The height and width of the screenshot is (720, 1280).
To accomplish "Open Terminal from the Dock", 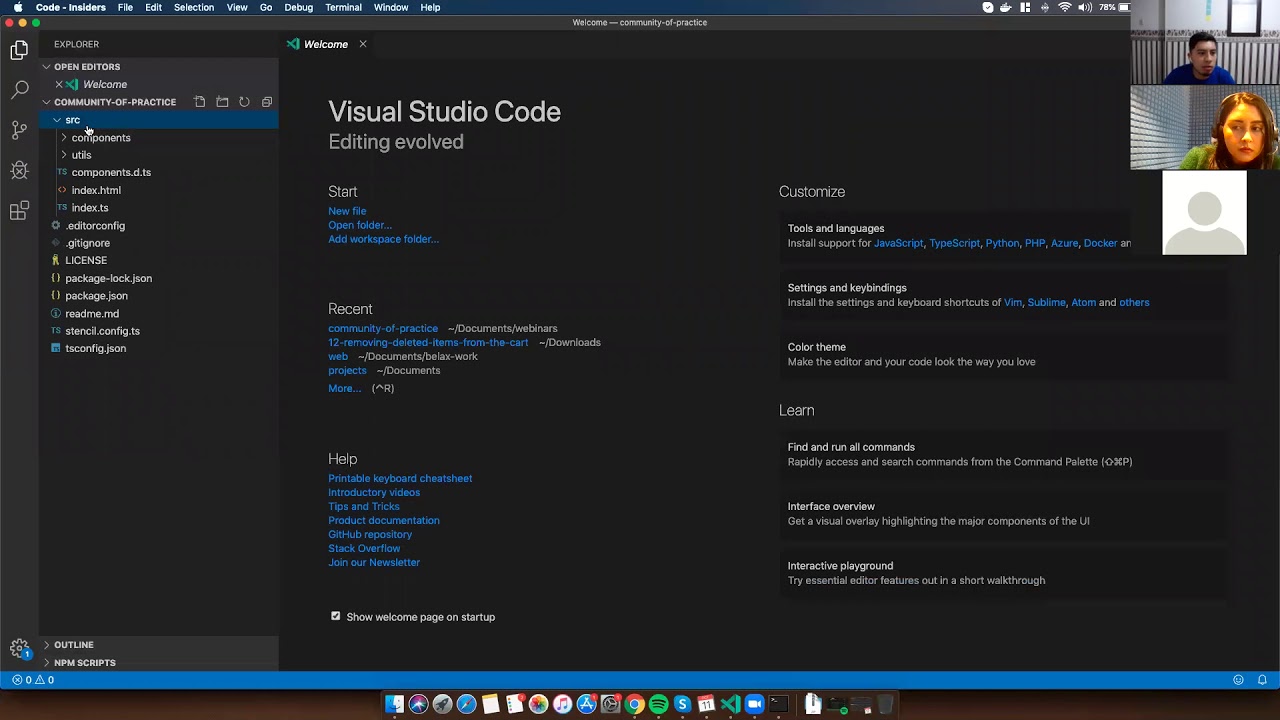I will (x=778, y=704).
